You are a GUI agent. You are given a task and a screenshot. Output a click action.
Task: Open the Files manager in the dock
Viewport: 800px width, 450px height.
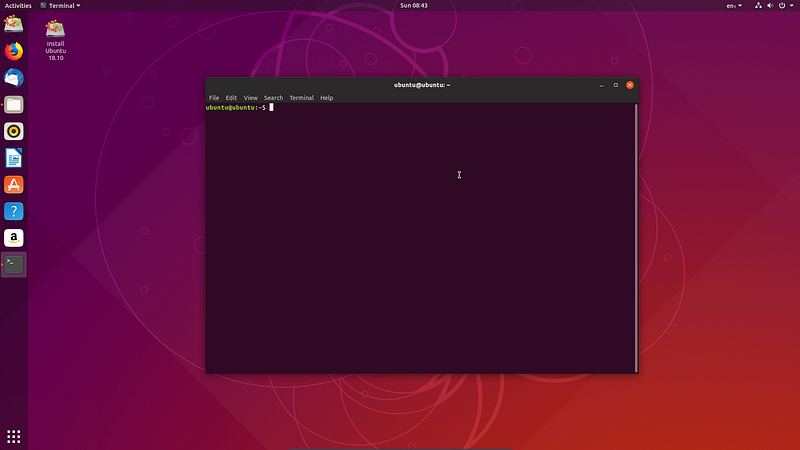tap(14, 105)
